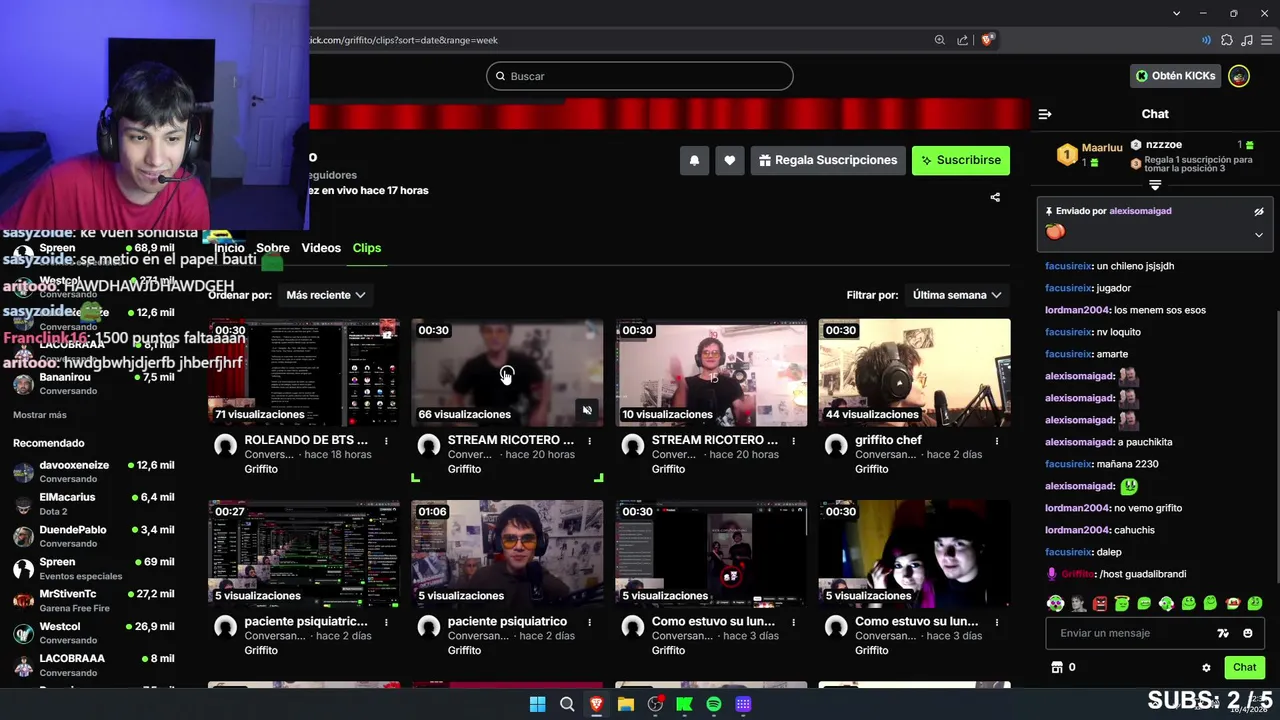Open Spotify from the taskbar

pyautogui.click(x=714, y=704)
